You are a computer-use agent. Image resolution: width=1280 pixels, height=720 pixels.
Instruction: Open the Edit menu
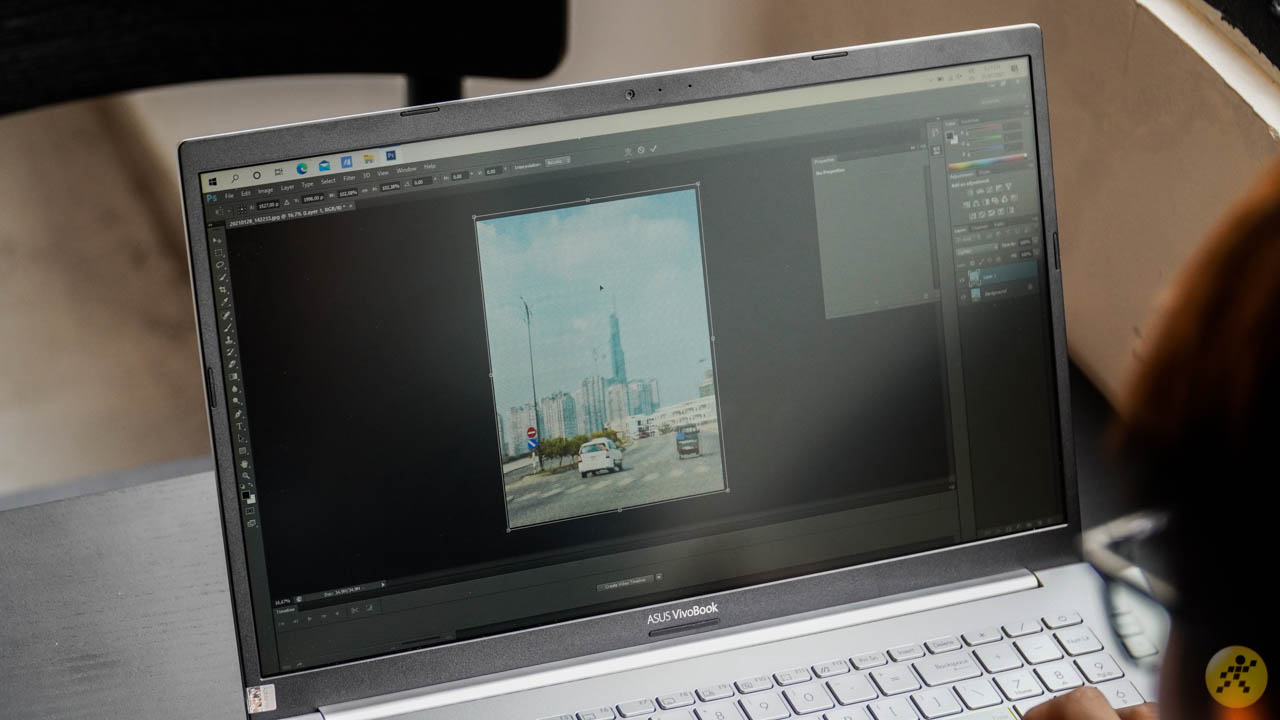246,193
